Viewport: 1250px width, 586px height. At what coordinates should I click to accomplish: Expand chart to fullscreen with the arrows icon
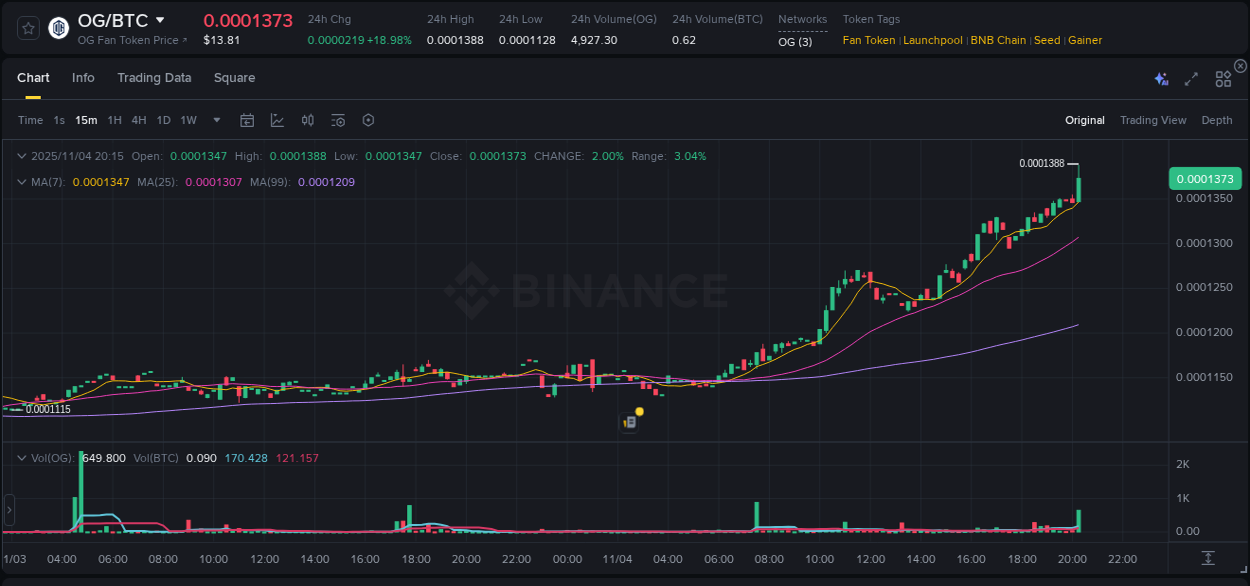tap(1191, 78)
